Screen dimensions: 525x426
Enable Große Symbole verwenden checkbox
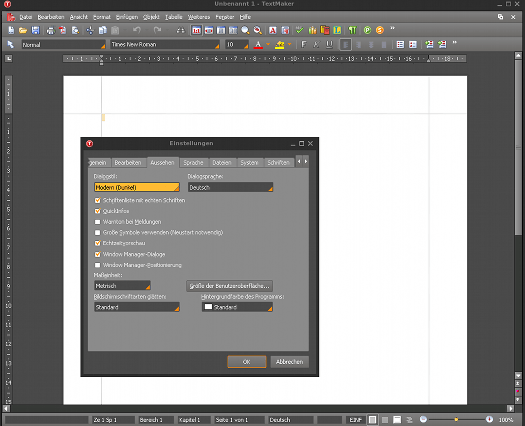coord(97,232)
